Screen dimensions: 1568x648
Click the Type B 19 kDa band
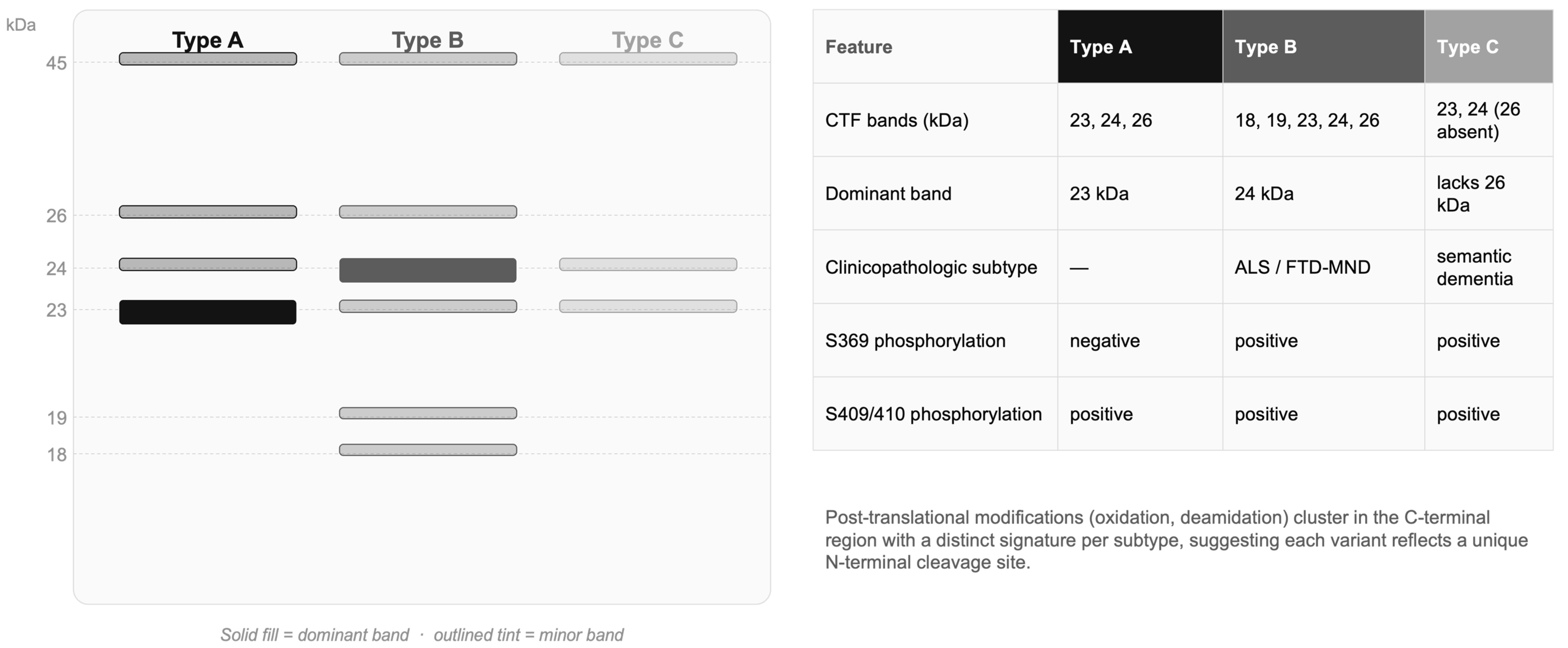[x=428, y=413]
